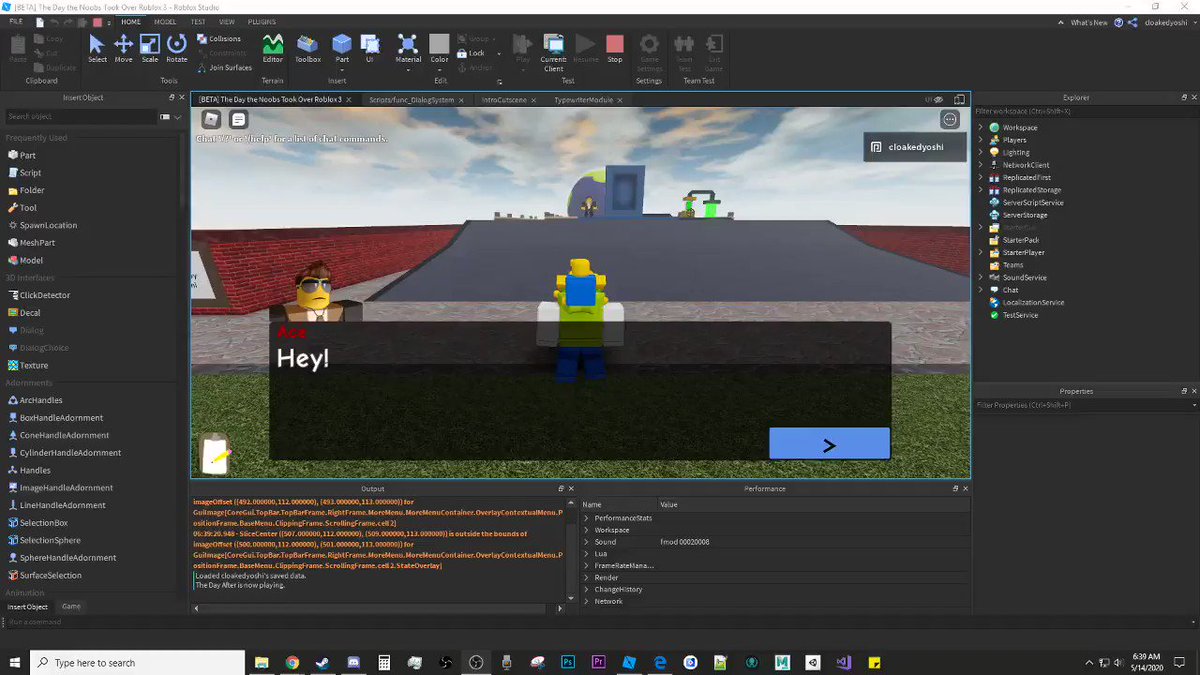Switch to the MODEL ribbon tab
1200x675 pixels.
tap(165, 21)
